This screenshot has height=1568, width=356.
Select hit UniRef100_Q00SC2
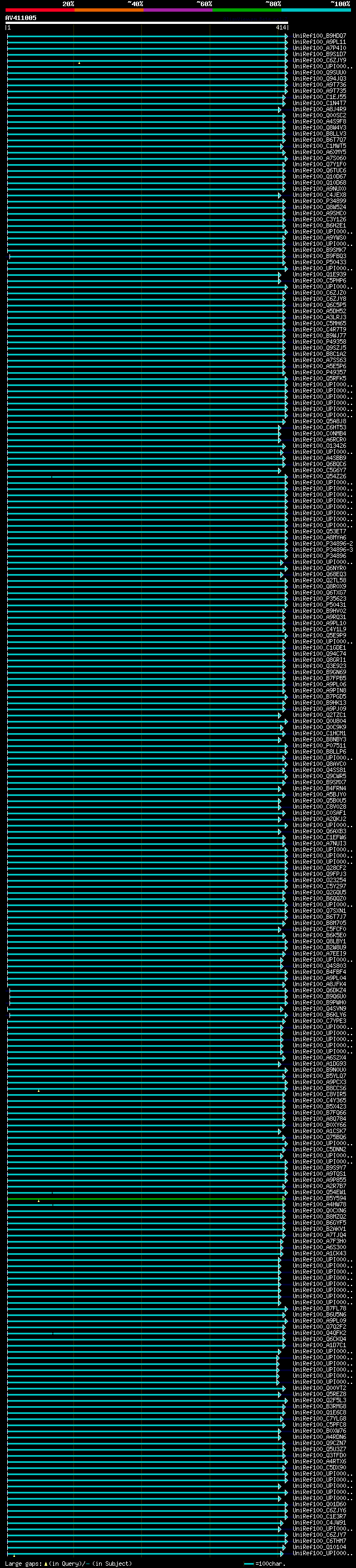[x=319, y=116]
